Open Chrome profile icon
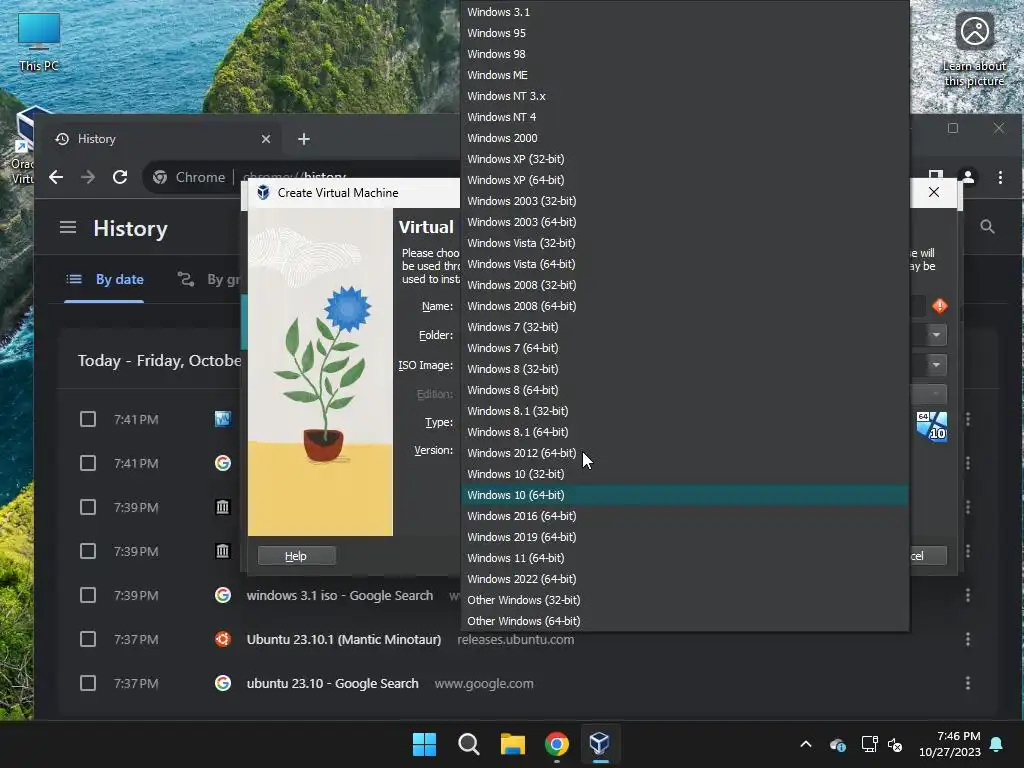 point(968,177)
